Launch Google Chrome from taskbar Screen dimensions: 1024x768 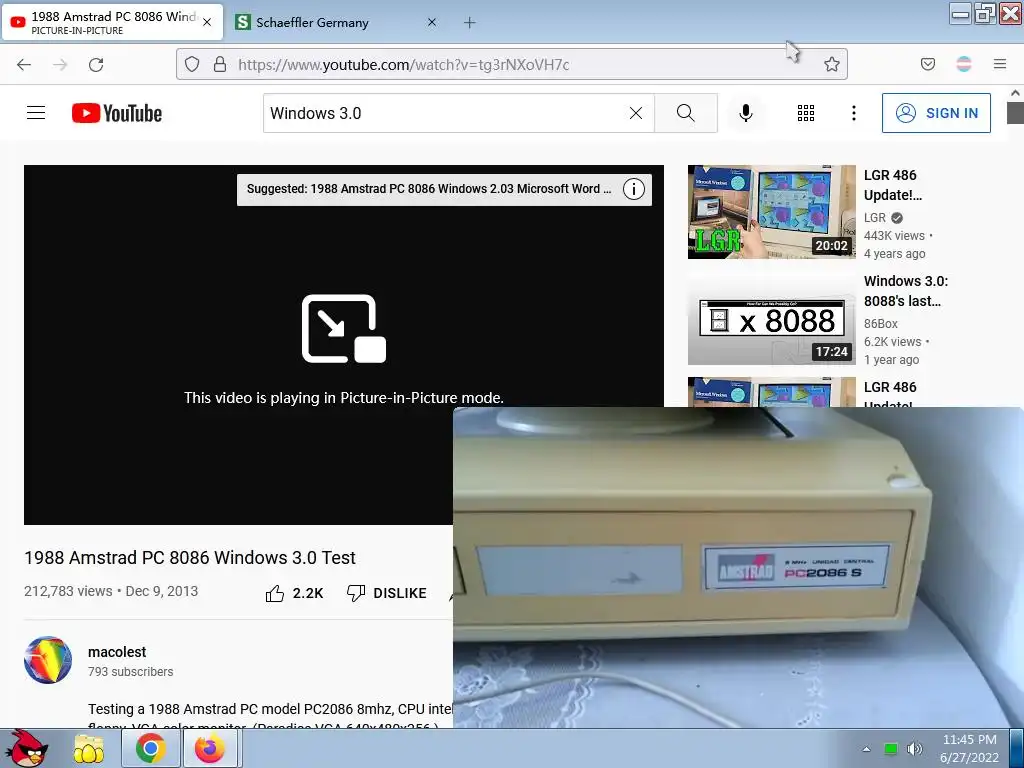pos(151,748)
